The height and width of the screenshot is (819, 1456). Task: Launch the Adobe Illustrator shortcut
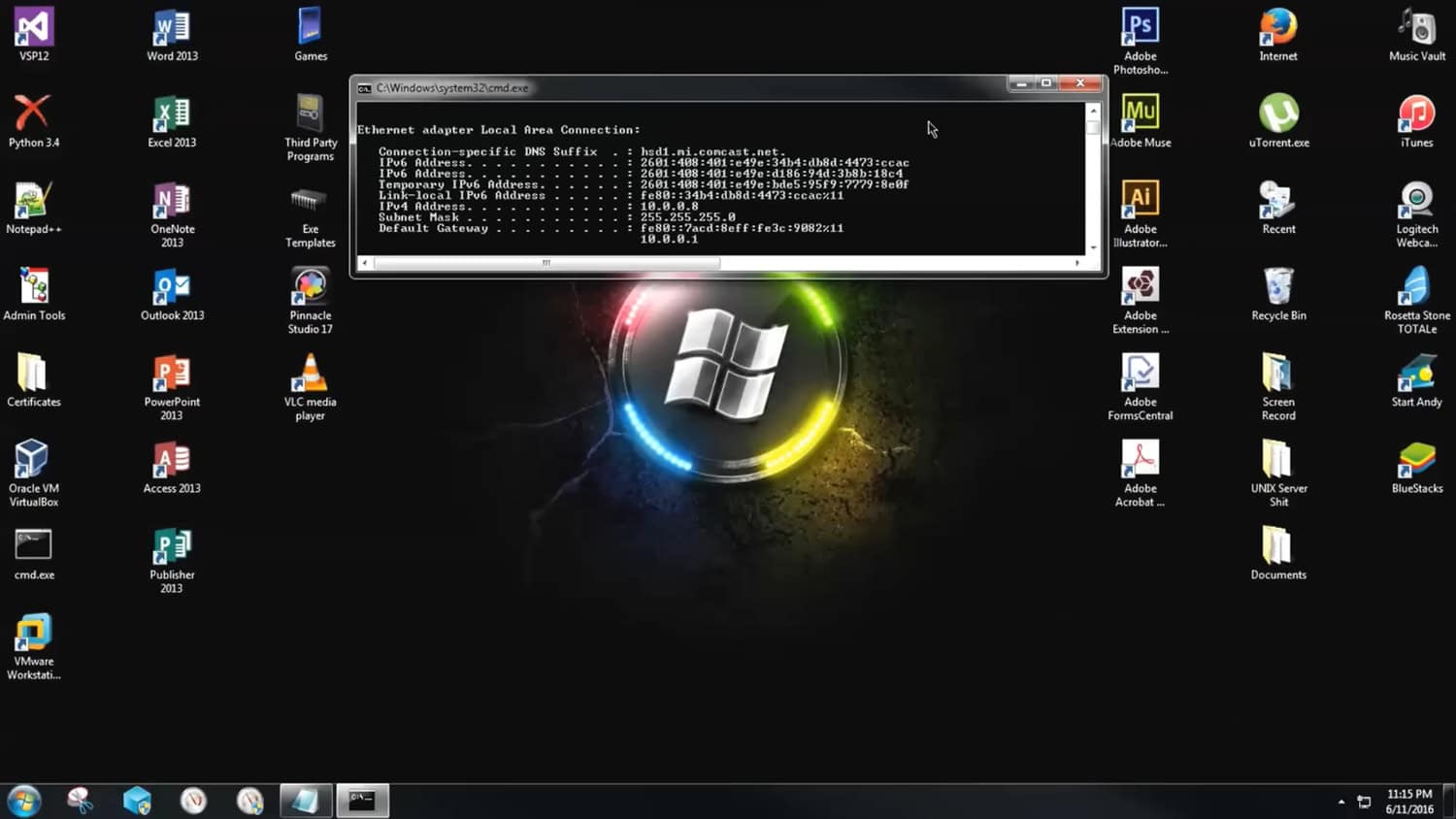point(1141,214)
